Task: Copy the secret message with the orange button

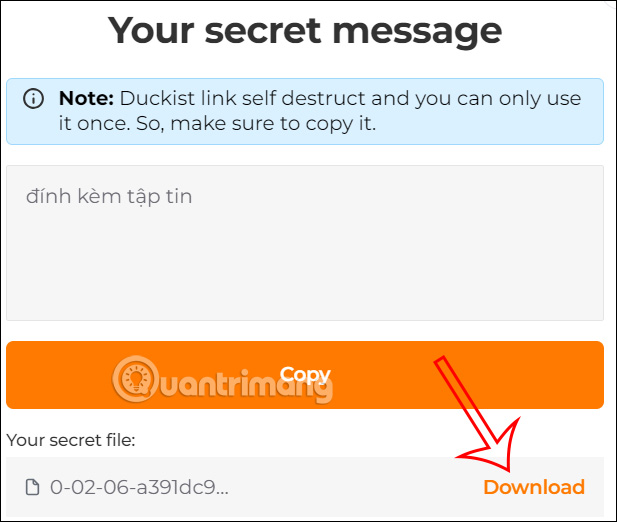Action: pos(305,374)
